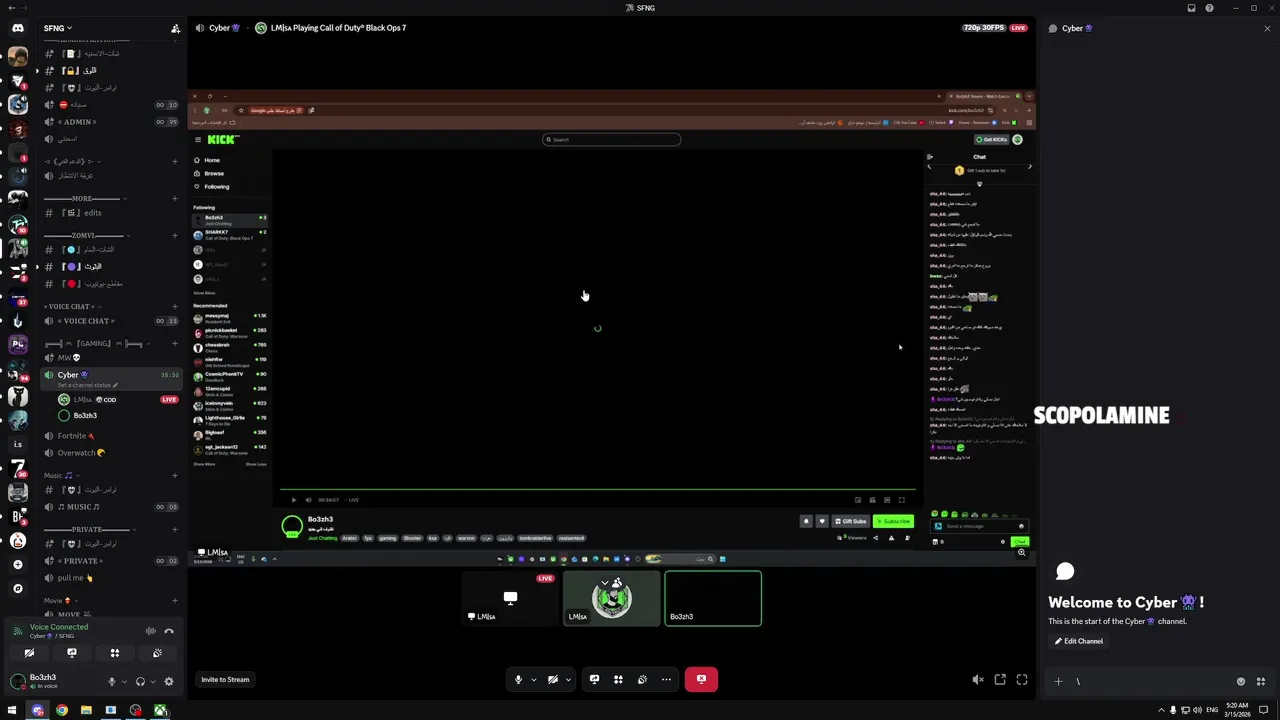Screen dimensions: 1280x720
Task: Click Invite to Stream button
Action: click(x=225, y=680)
